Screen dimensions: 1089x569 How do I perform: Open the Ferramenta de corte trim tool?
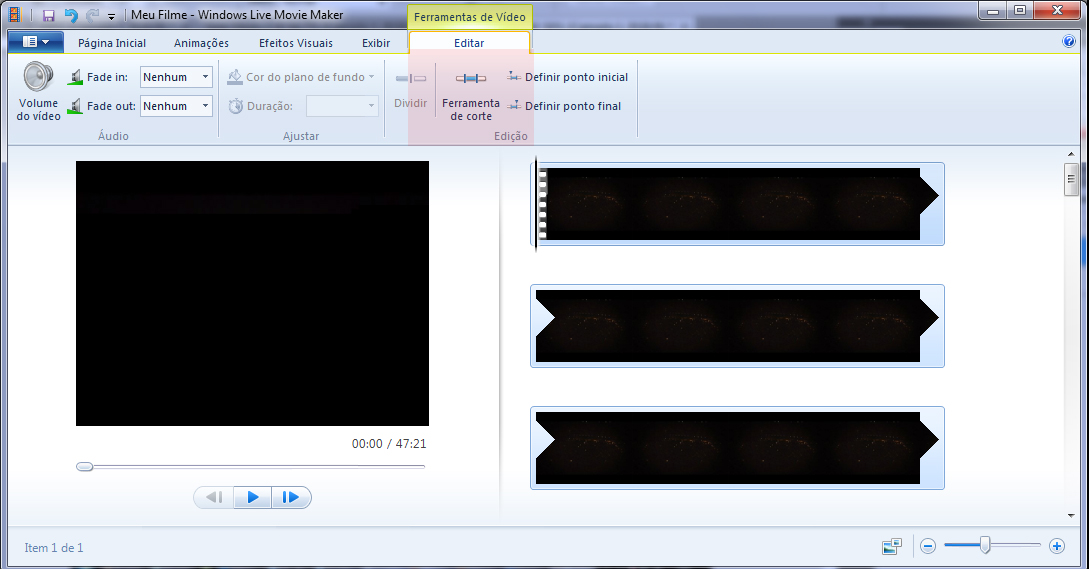pos(470,78)
